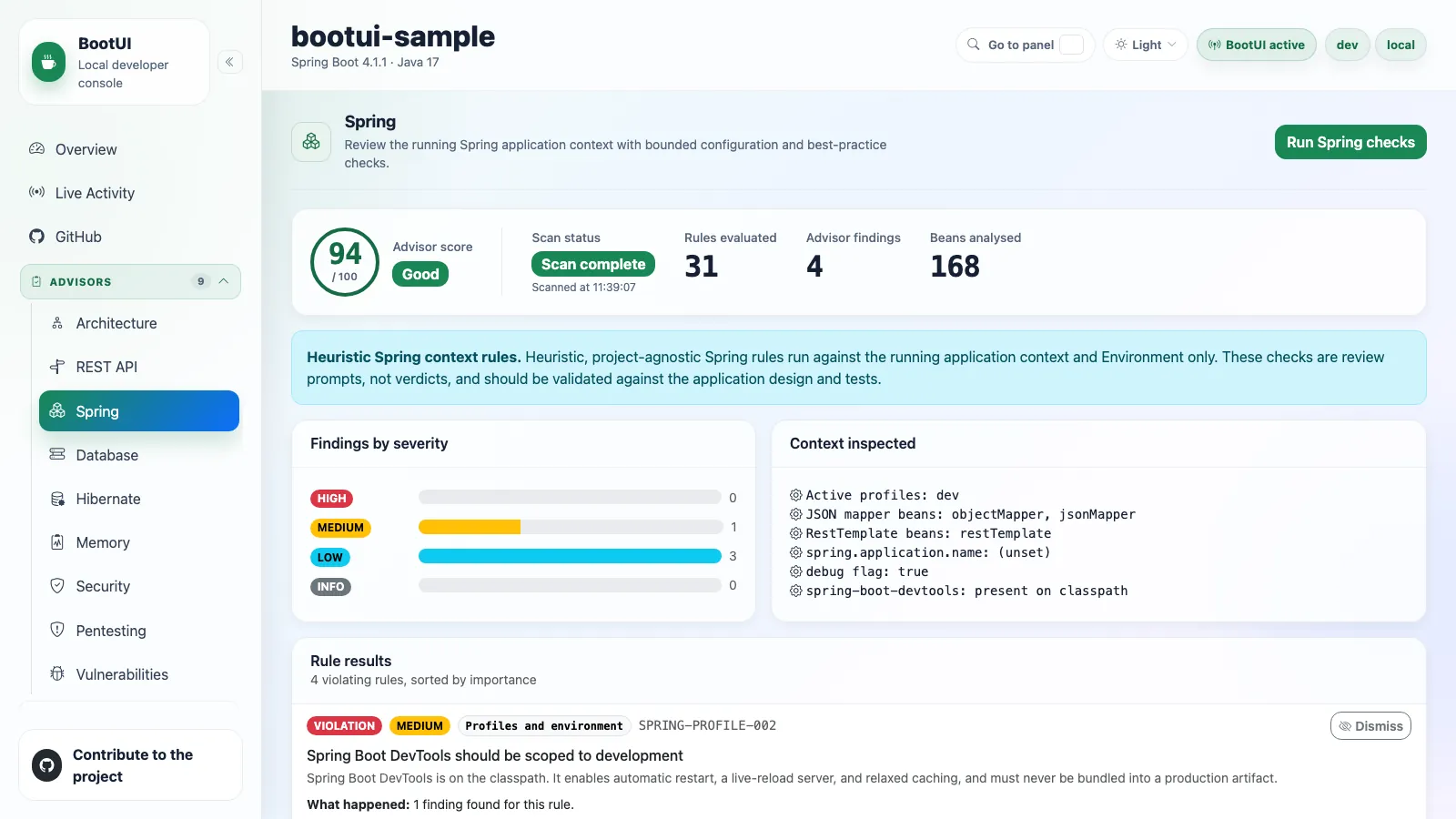Click the INFO severity badge

tap(330, 587)
